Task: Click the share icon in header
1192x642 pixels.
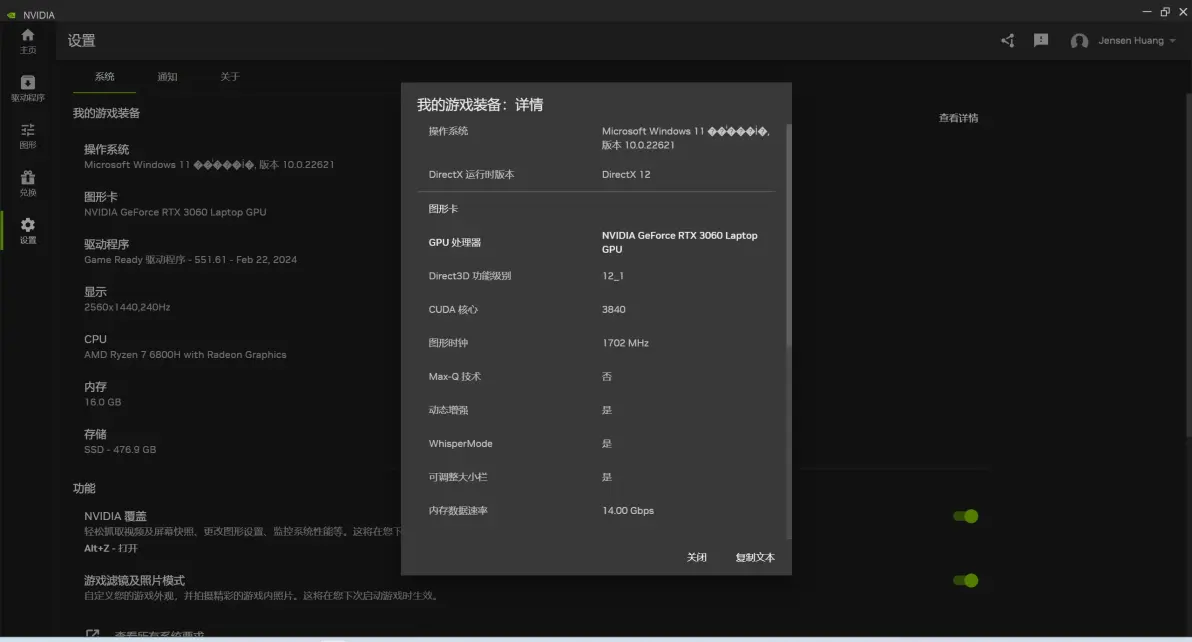Action: coord(1007,40)
